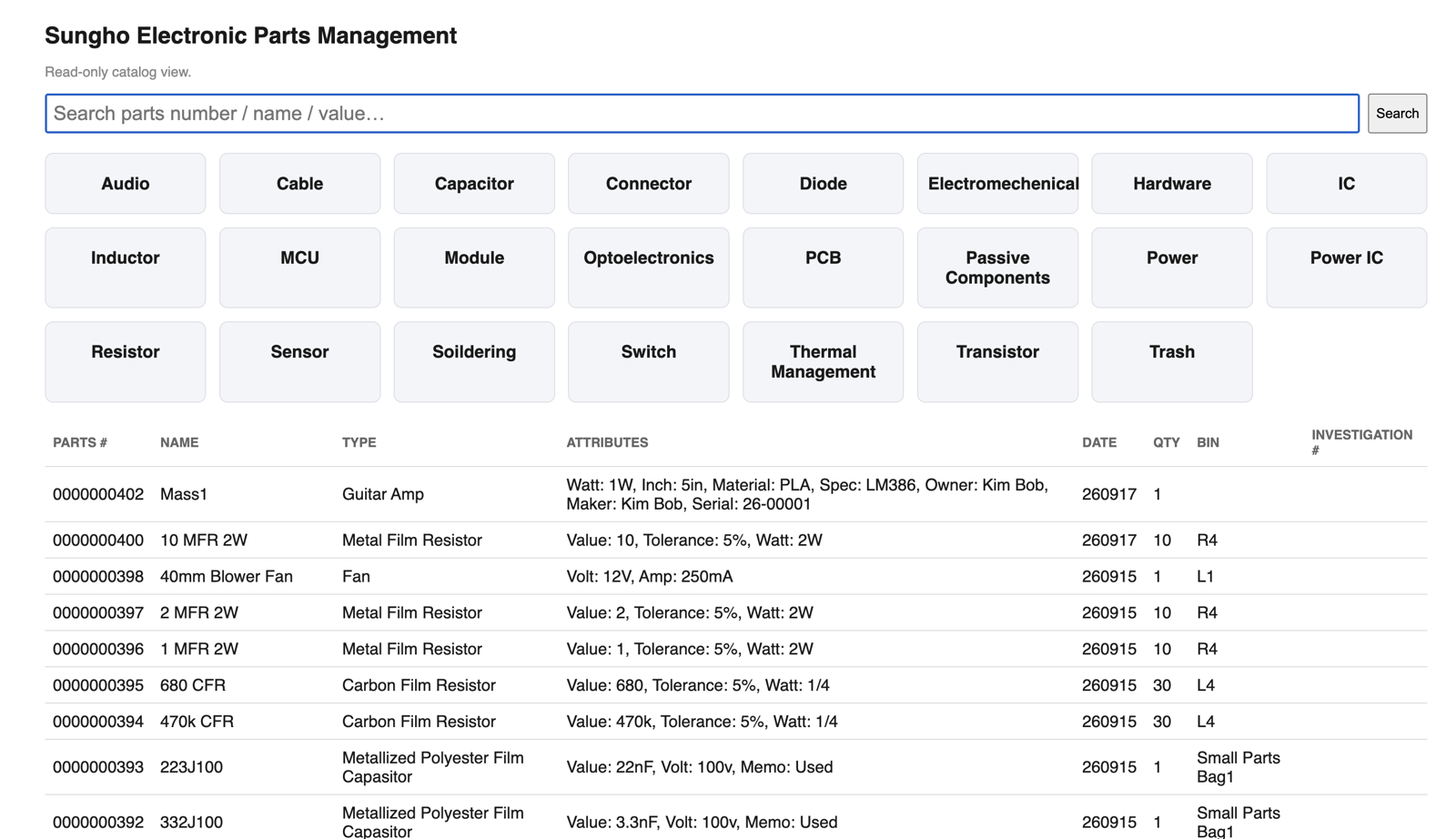Open the Trash category
This screenshot has height=839, width=1456.
click(1172, 361)
